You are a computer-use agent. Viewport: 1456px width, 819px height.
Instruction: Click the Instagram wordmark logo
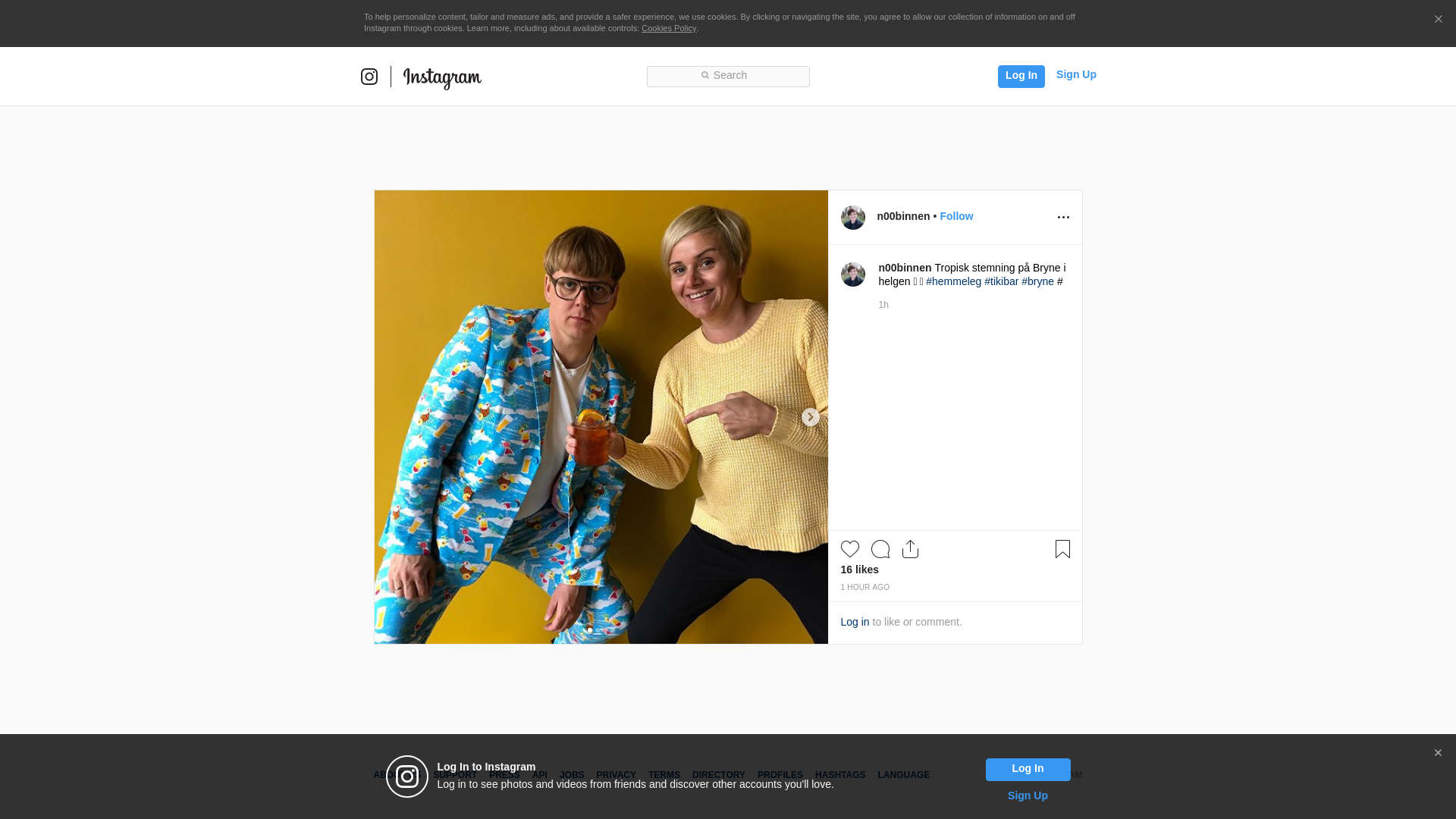[442, 77]
